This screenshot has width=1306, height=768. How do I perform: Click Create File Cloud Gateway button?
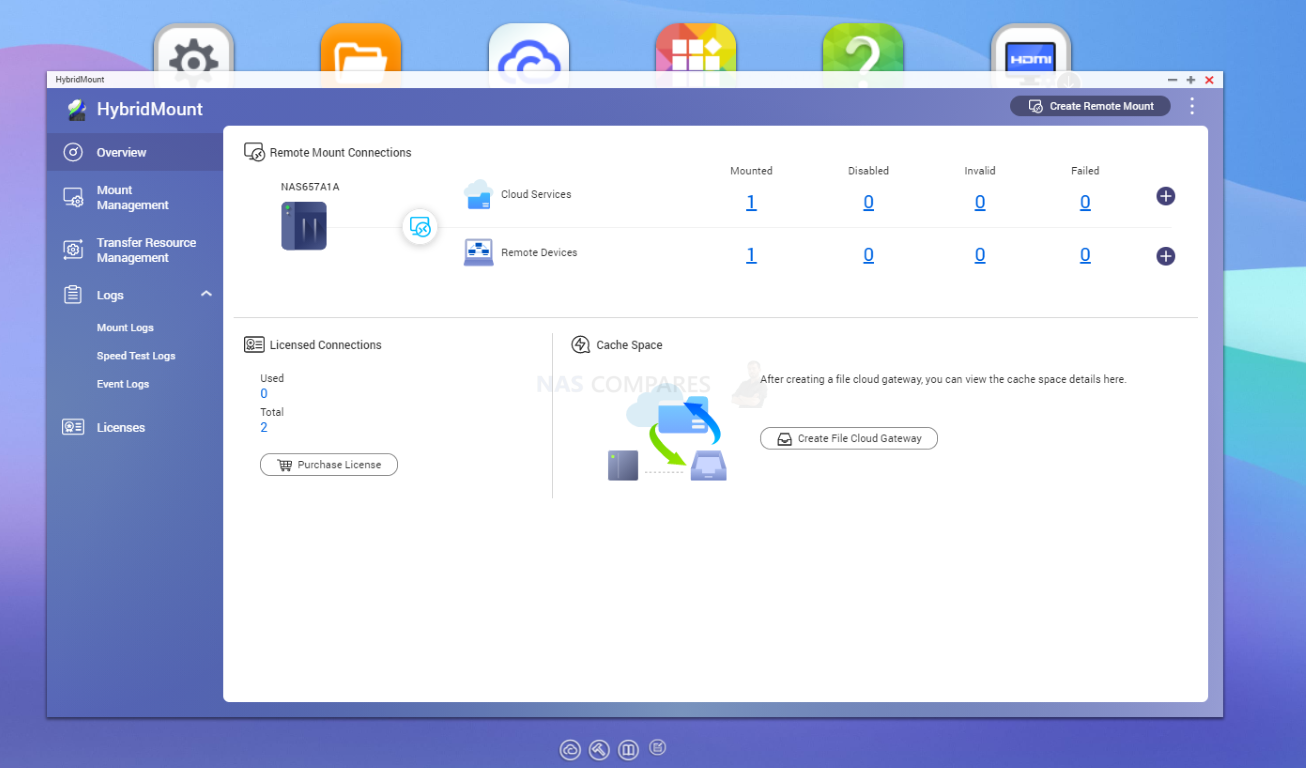click(x=849, y=438)
